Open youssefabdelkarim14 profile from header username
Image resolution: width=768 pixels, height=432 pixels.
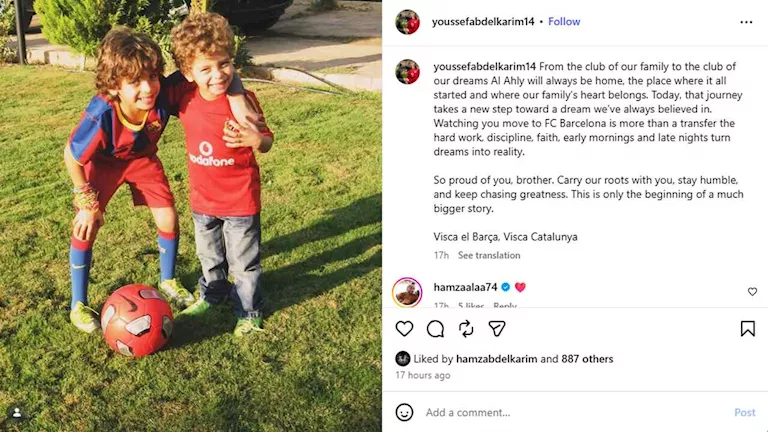[x=483, y=22]
